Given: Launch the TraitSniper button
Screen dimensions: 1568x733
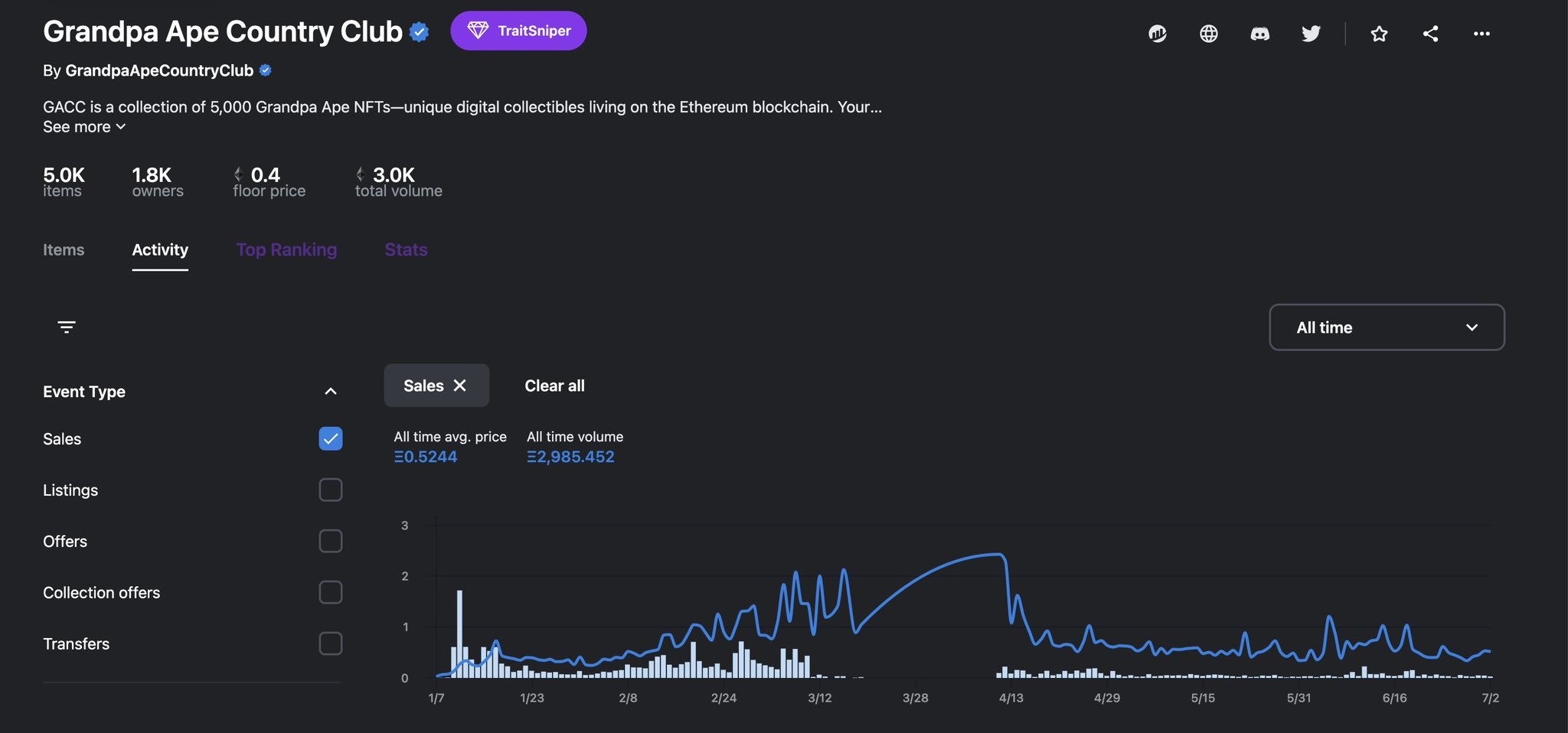Looking at the screenshot, I should 518,31.
